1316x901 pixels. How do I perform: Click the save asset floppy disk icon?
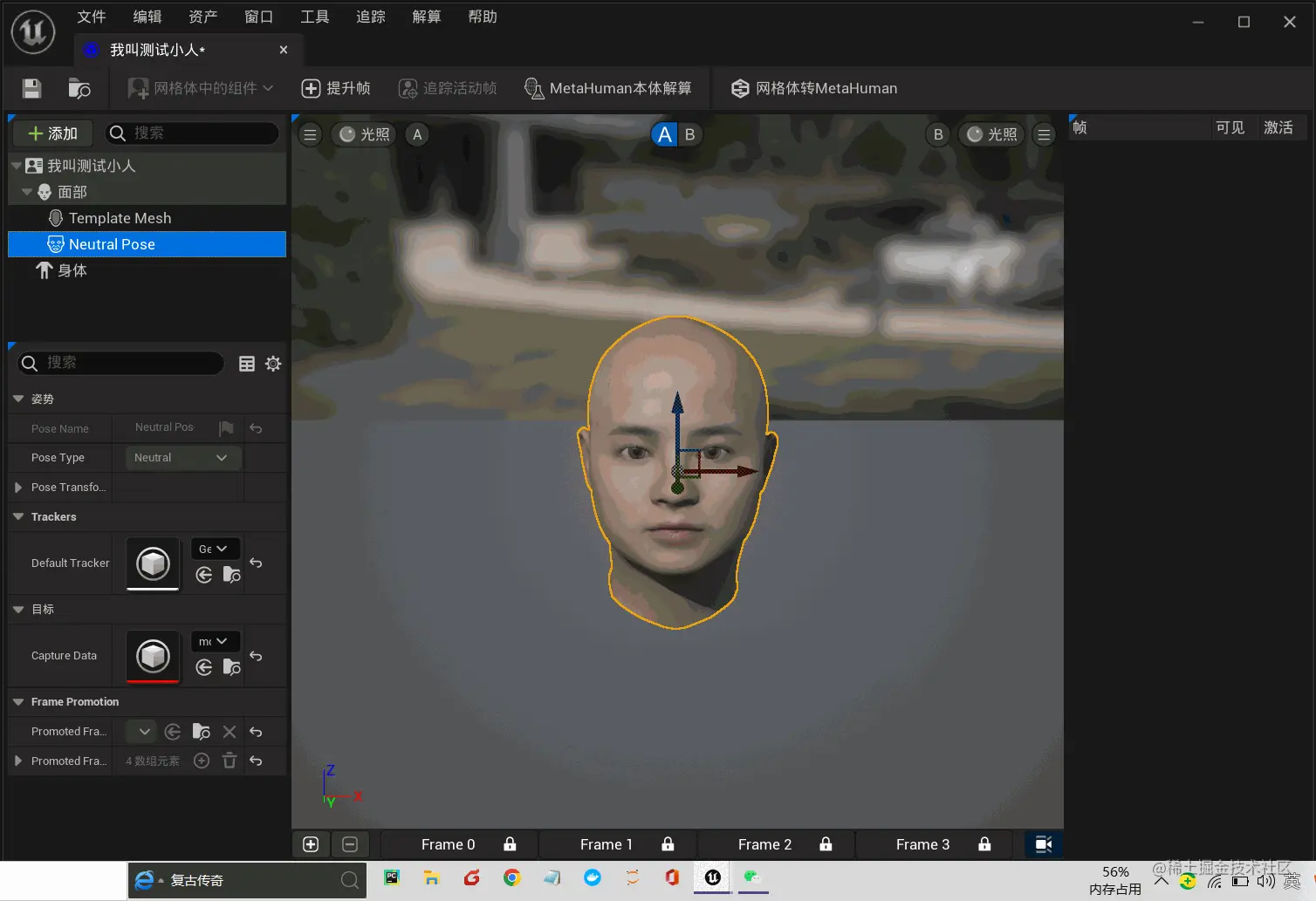click(31, 88)
